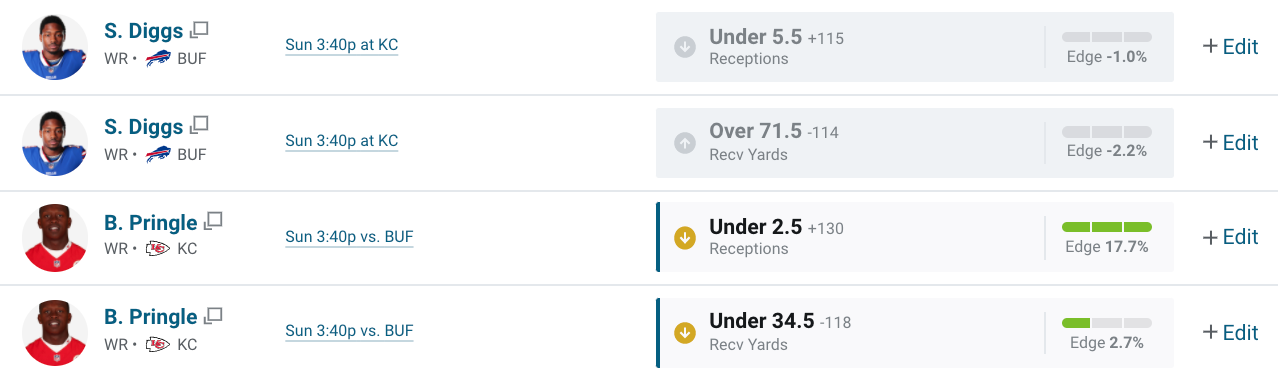Click down-arrow icon on Under 5.5 Receptions
Screen dimensions: 1278x378
click(x=685, y=47)
